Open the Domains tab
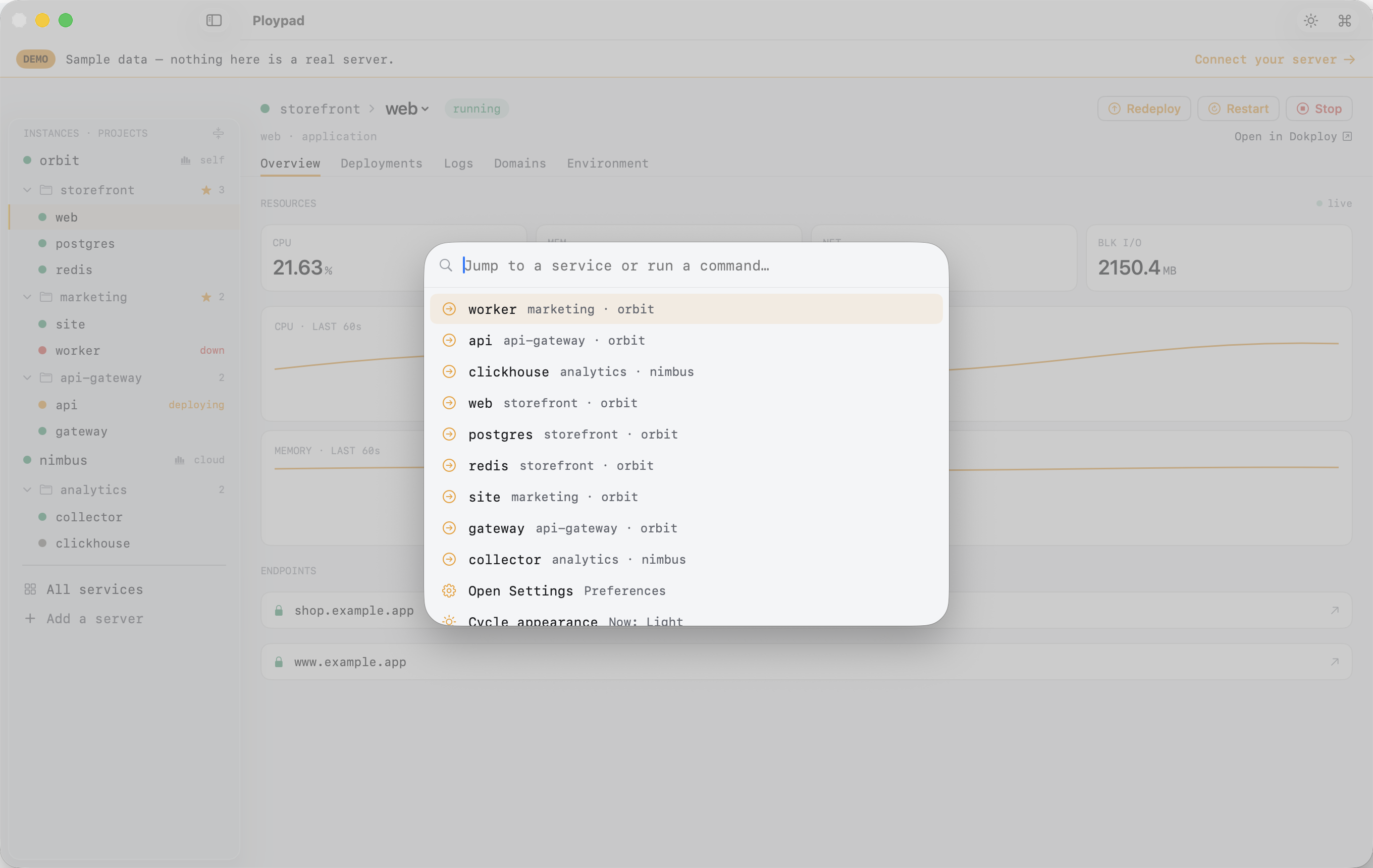1373x868 pixels. click(x=520, y=164)
